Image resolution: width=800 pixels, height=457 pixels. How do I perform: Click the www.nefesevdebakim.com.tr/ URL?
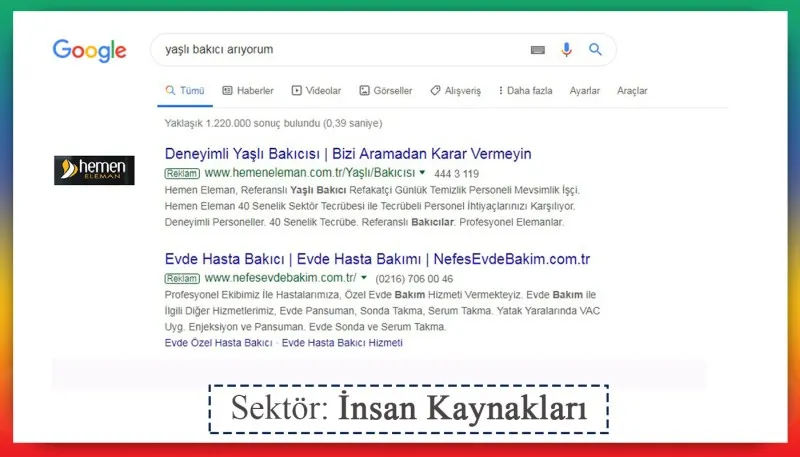(x=281, y=278)
